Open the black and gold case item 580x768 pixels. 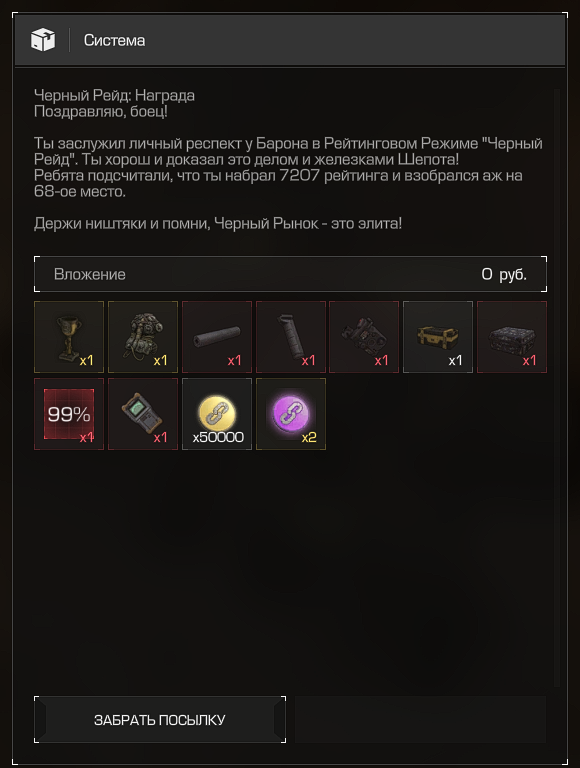click(x=438, y=337)
